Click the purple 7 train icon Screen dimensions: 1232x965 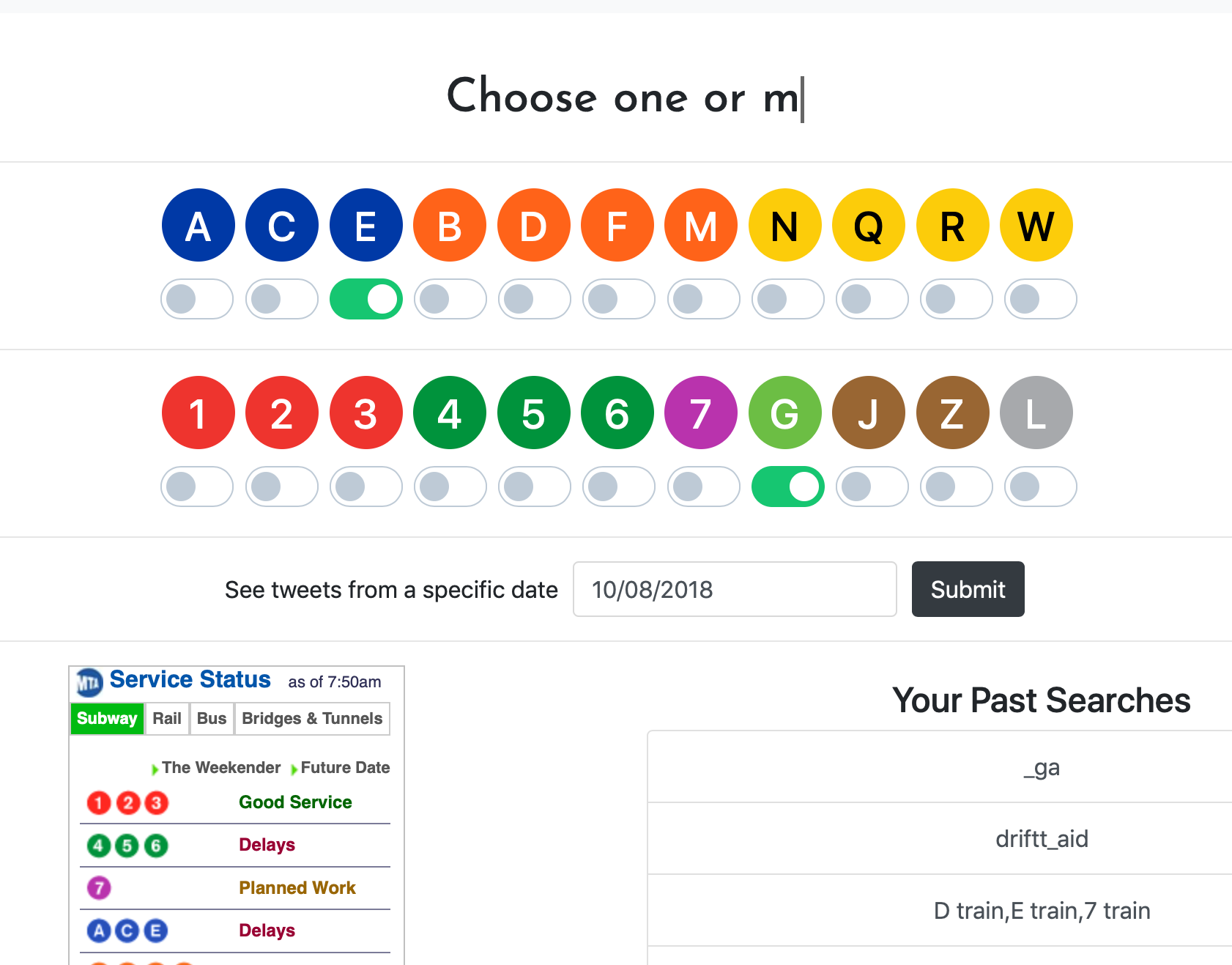[700, 413]
